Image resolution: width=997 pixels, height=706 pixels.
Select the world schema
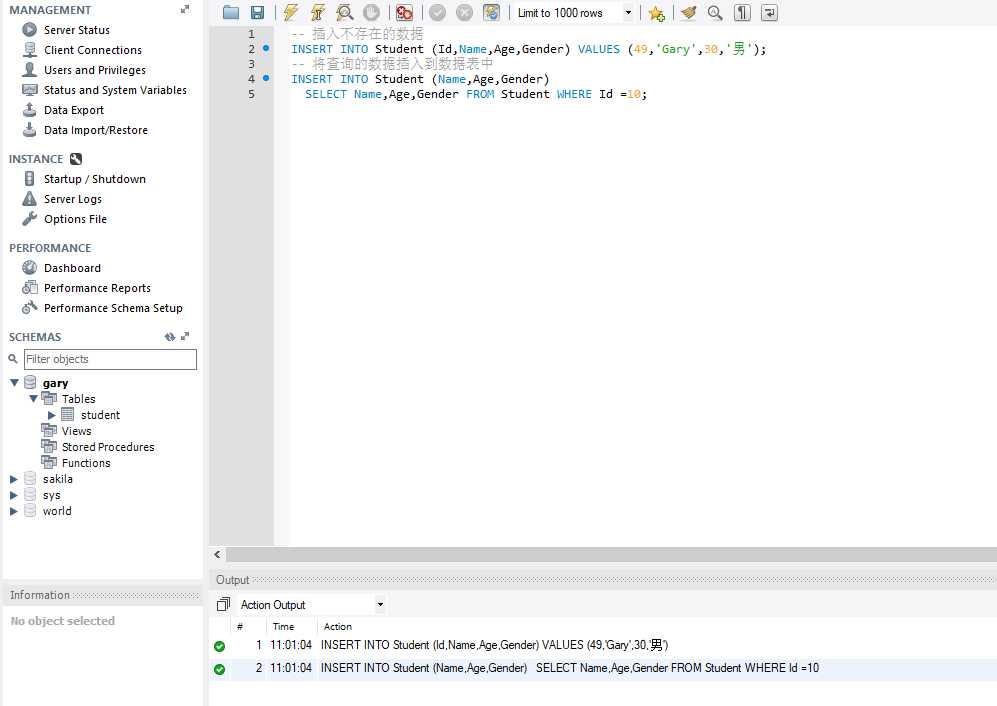[x=57, y=511]
